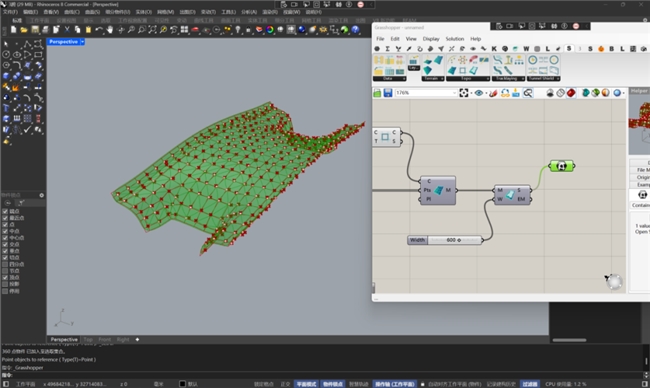Click the New file icon in Rhino toolbar
This screenshot has height=388, width=650.
[x=13, y=29]
